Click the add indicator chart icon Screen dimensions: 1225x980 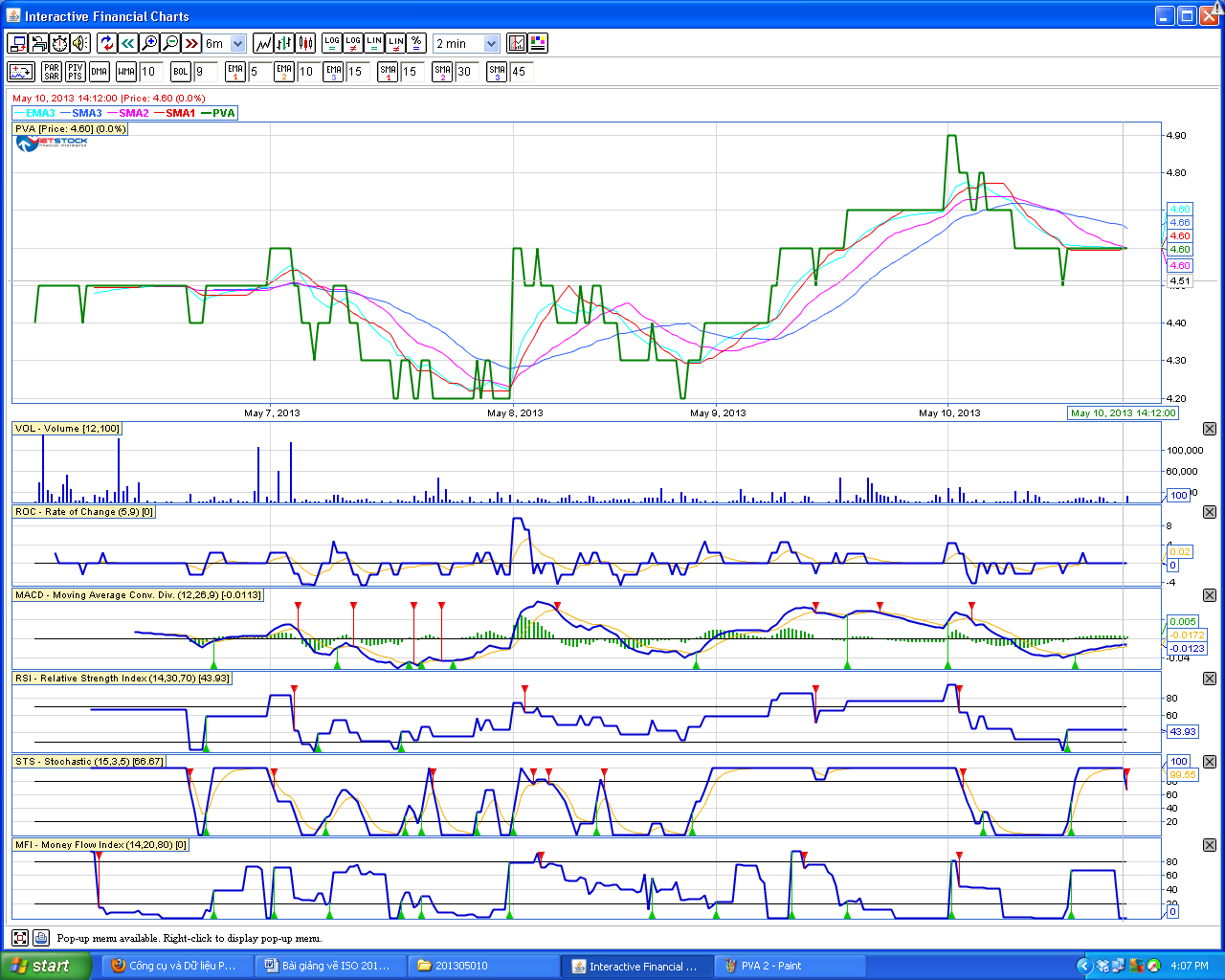coord(21,72)
